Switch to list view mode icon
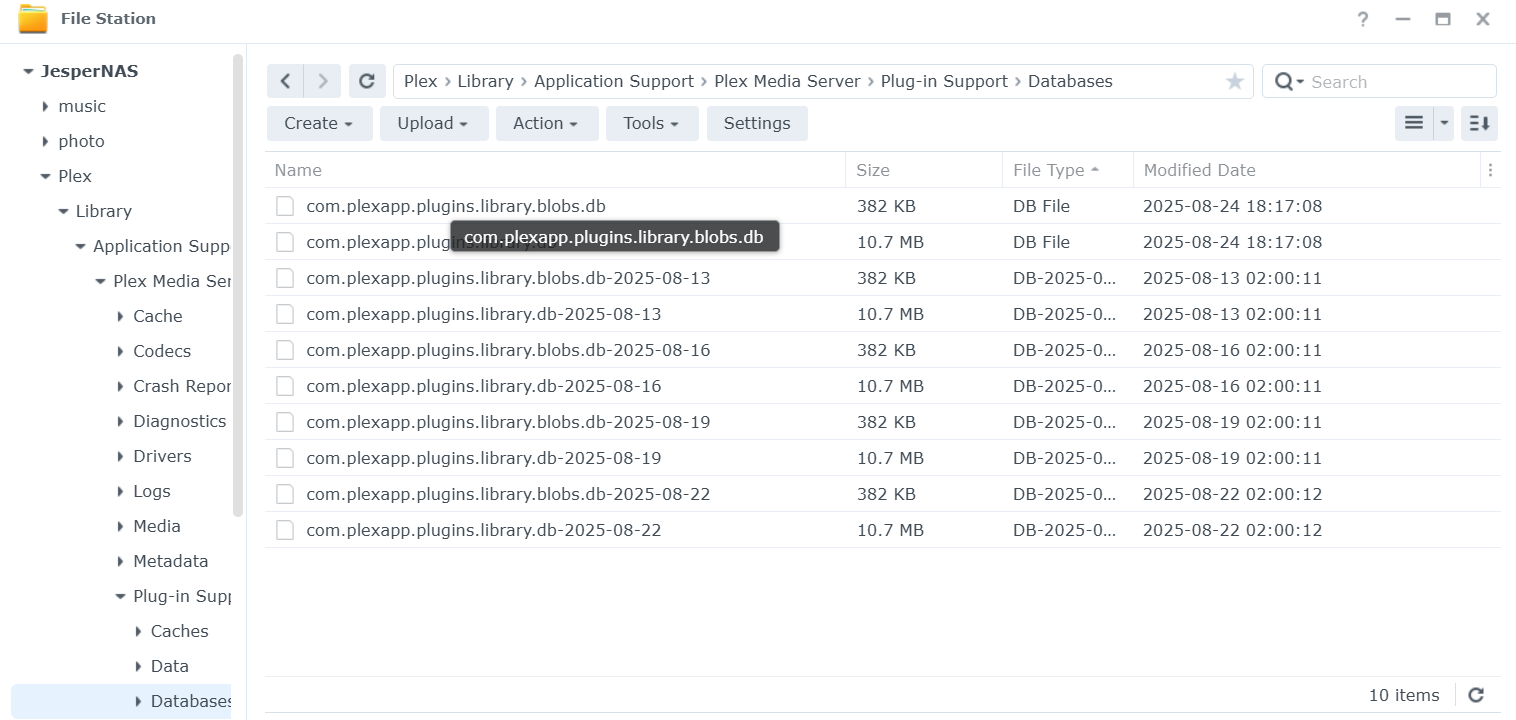The height and width of the screenshot is (720, 1516). 1414,123
